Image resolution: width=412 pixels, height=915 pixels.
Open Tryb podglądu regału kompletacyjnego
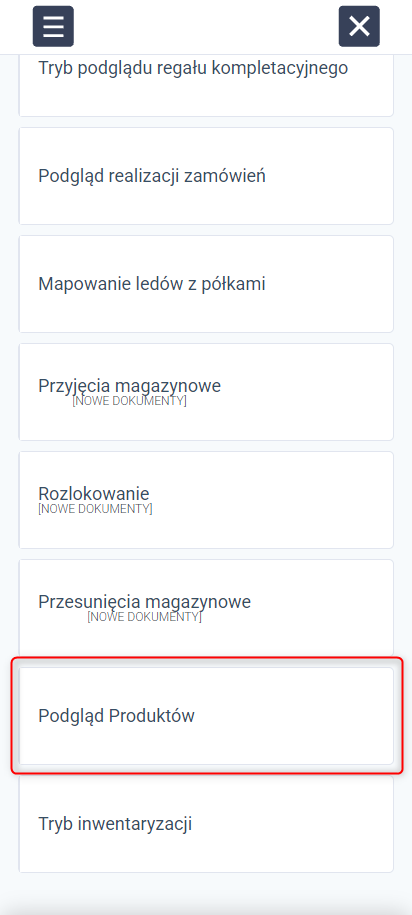click(206, 85)
